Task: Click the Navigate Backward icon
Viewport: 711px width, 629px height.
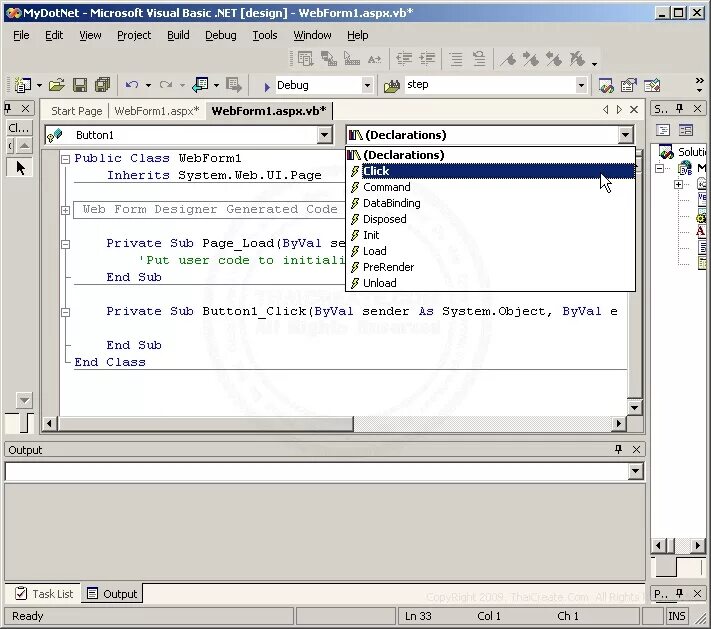Action: click(x=200, y=85)
